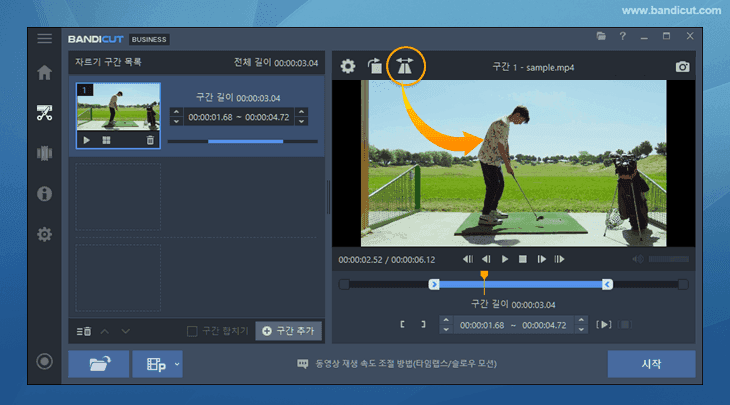Screen dimensions: 730x405
Task: Decrease segment list end time stepper
Action: tap(302, 122)
